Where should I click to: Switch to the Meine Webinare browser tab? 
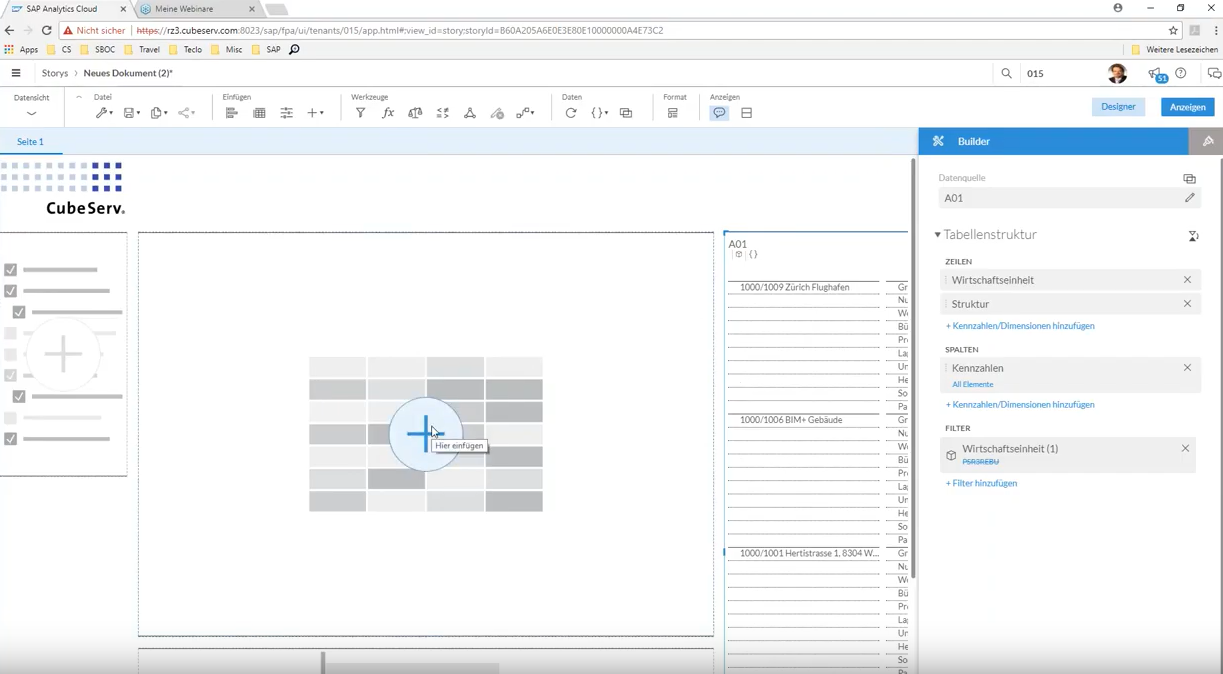pos(183,9)
